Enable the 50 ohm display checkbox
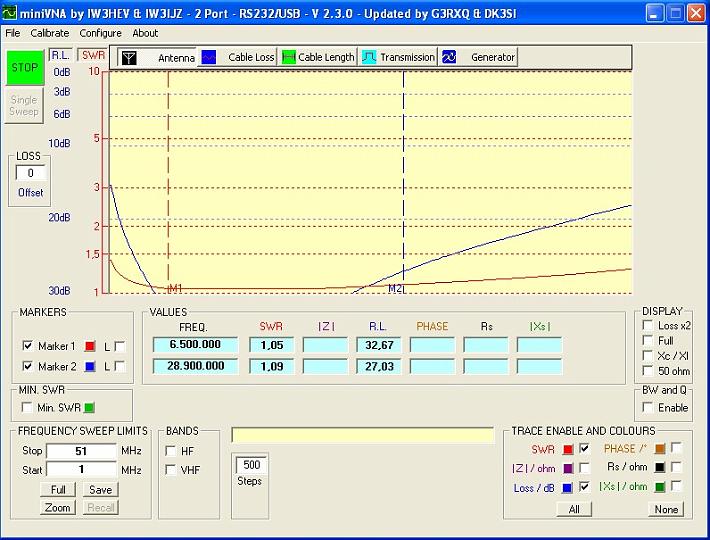The width and height of the screenshot is (710, 540). [648, 370]
